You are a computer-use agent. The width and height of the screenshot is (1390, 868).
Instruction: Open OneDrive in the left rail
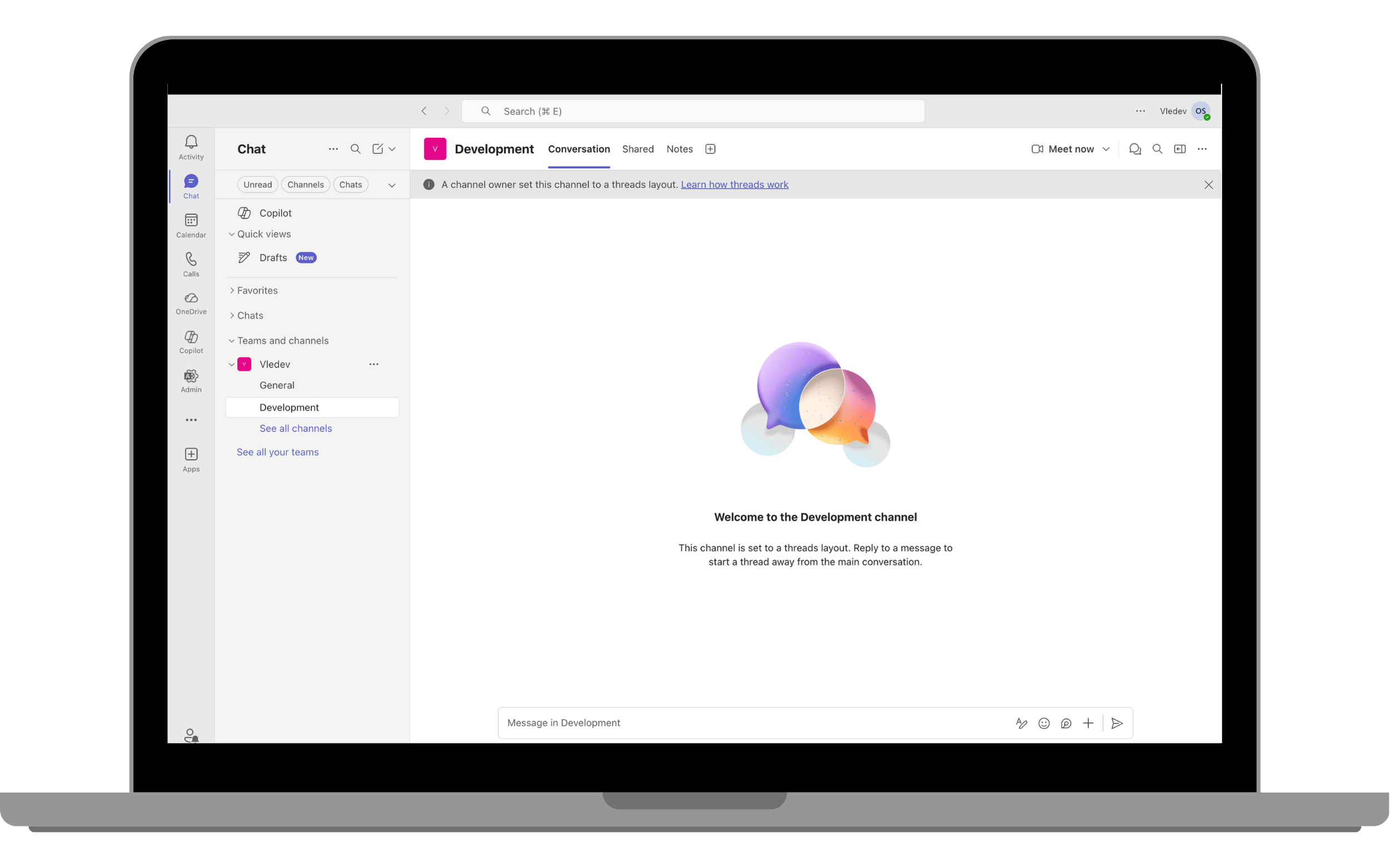point(191,303)
